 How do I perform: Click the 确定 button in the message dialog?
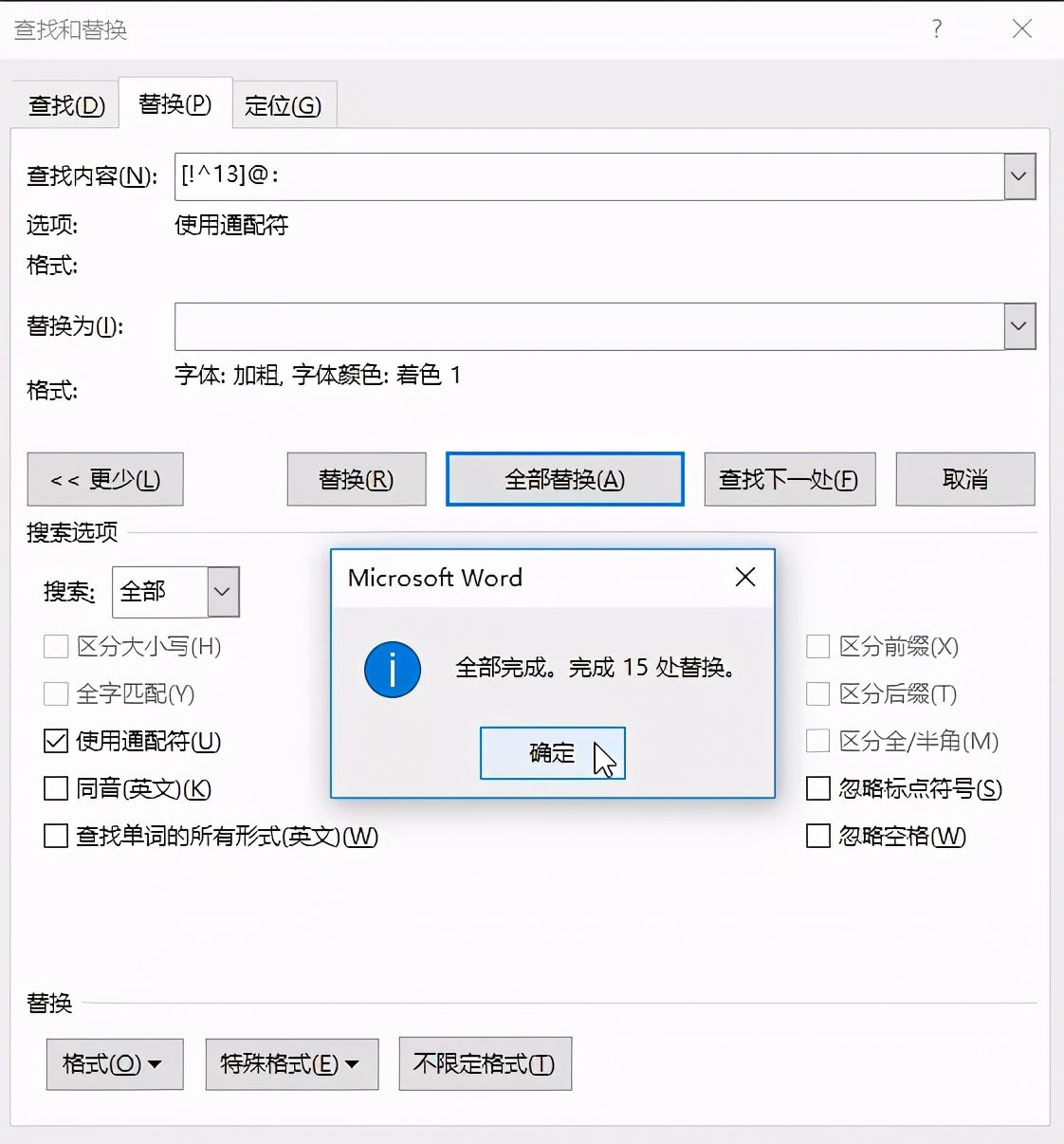tap(553, 752)
